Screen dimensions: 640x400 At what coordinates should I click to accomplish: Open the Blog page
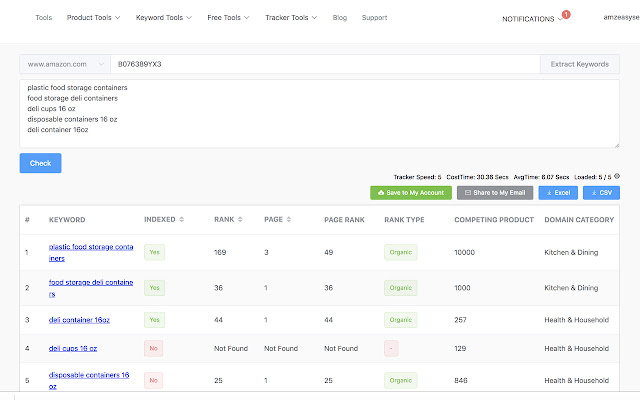point(340,18)
